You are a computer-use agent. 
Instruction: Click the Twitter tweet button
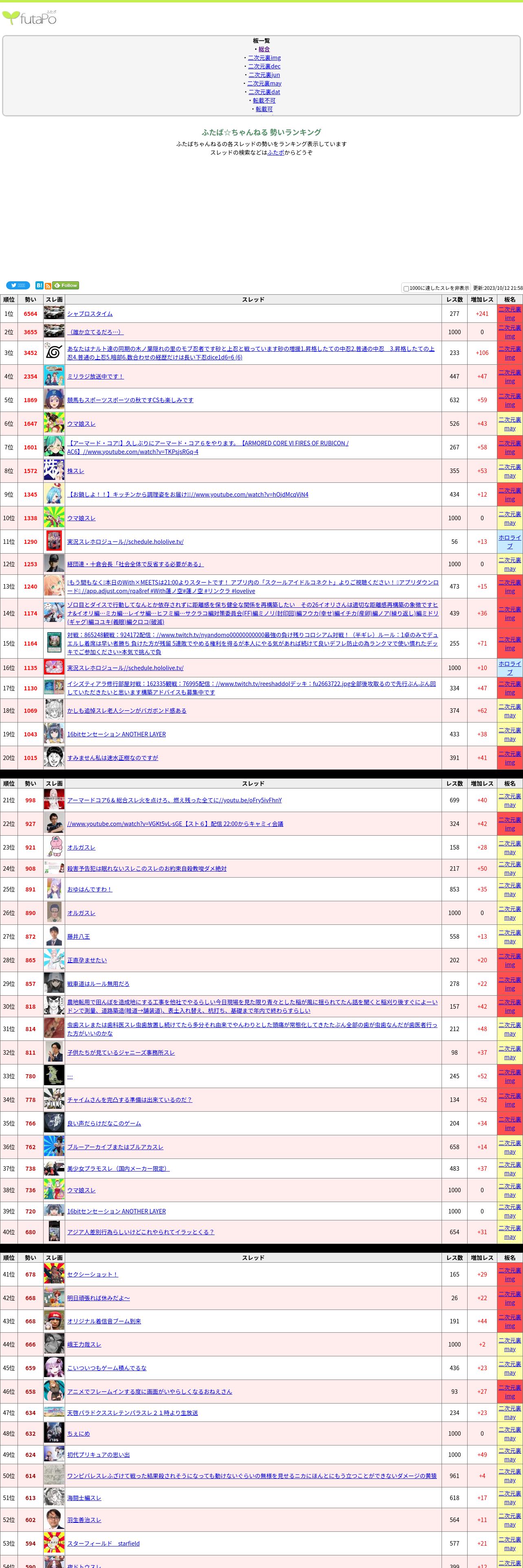(x=18, y=285)
